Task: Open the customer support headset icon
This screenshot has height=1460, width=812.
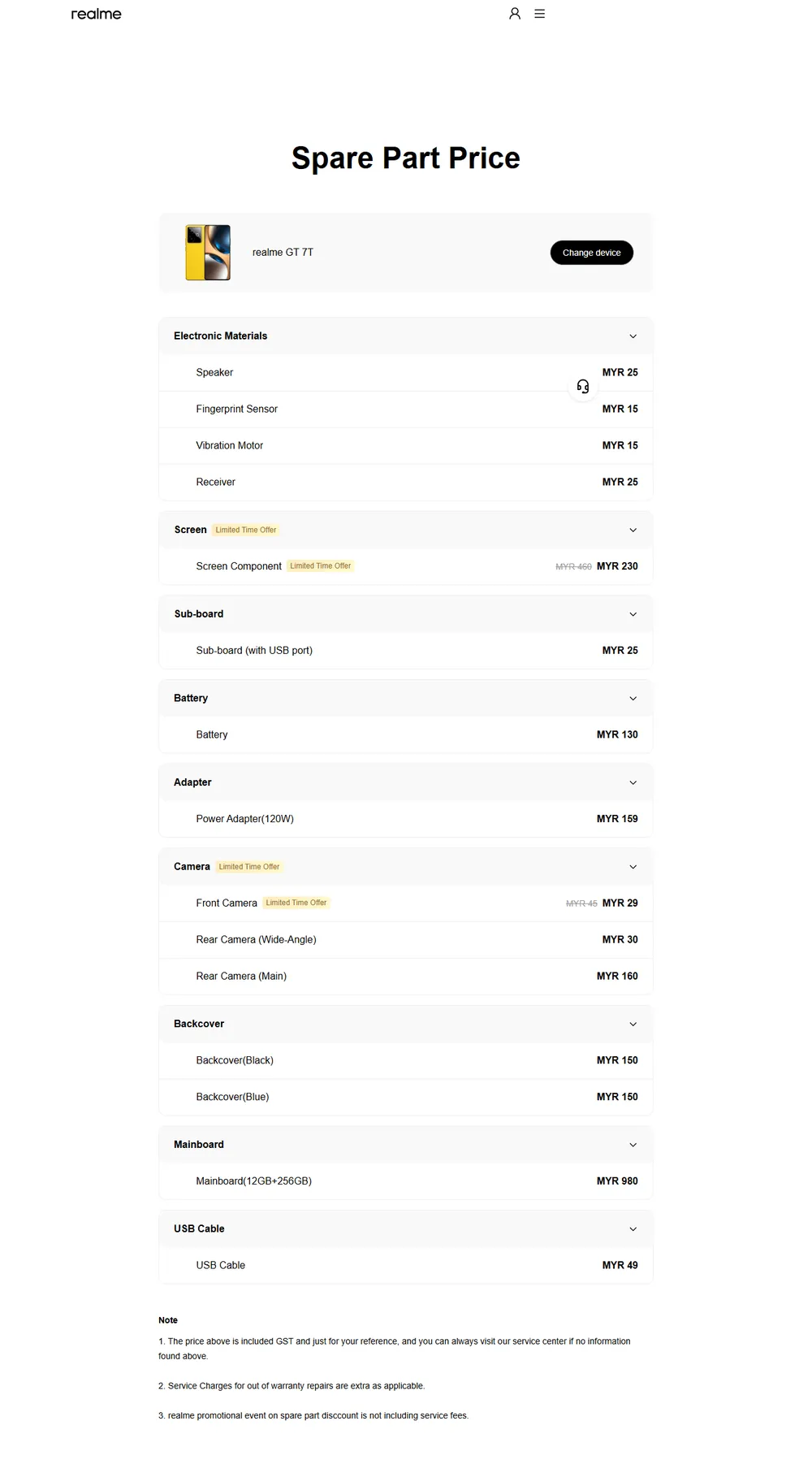Action: point(583,386)
